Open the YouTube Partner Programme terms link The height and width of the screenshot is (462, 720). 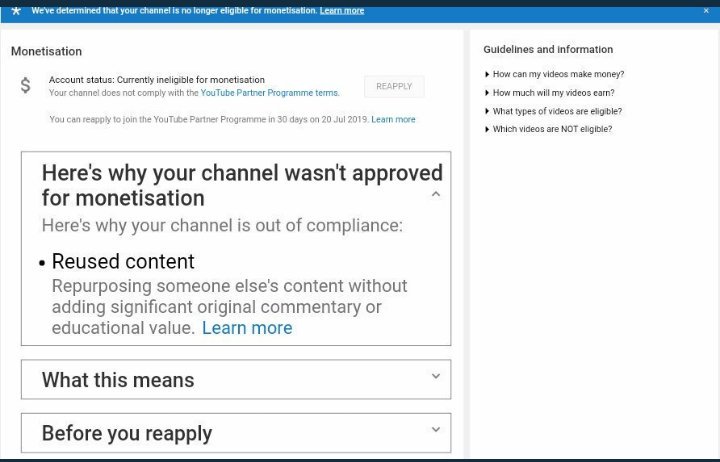(270, 93)
